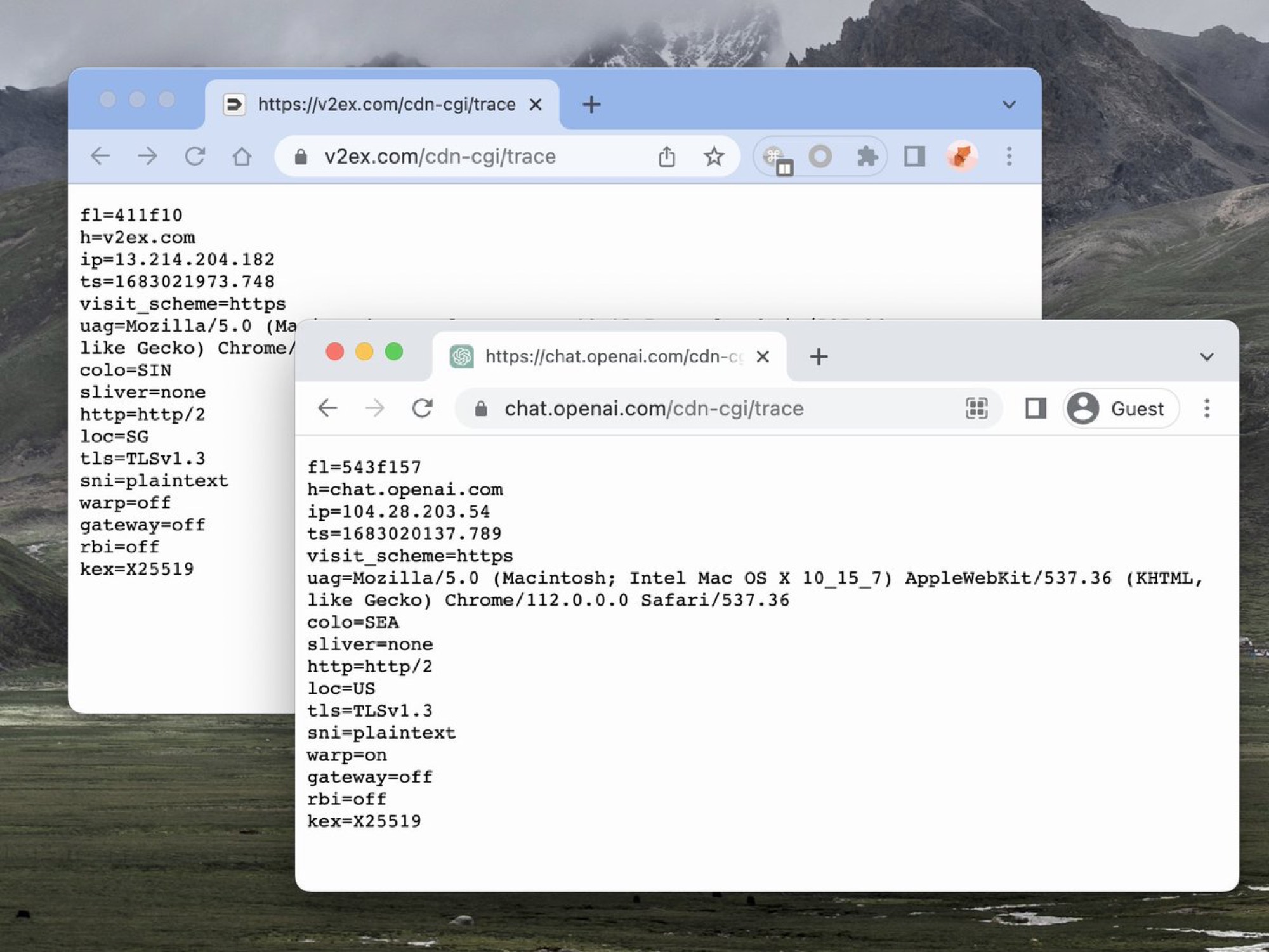
Task: Go to home page in v2ex window
Action: 242,156
